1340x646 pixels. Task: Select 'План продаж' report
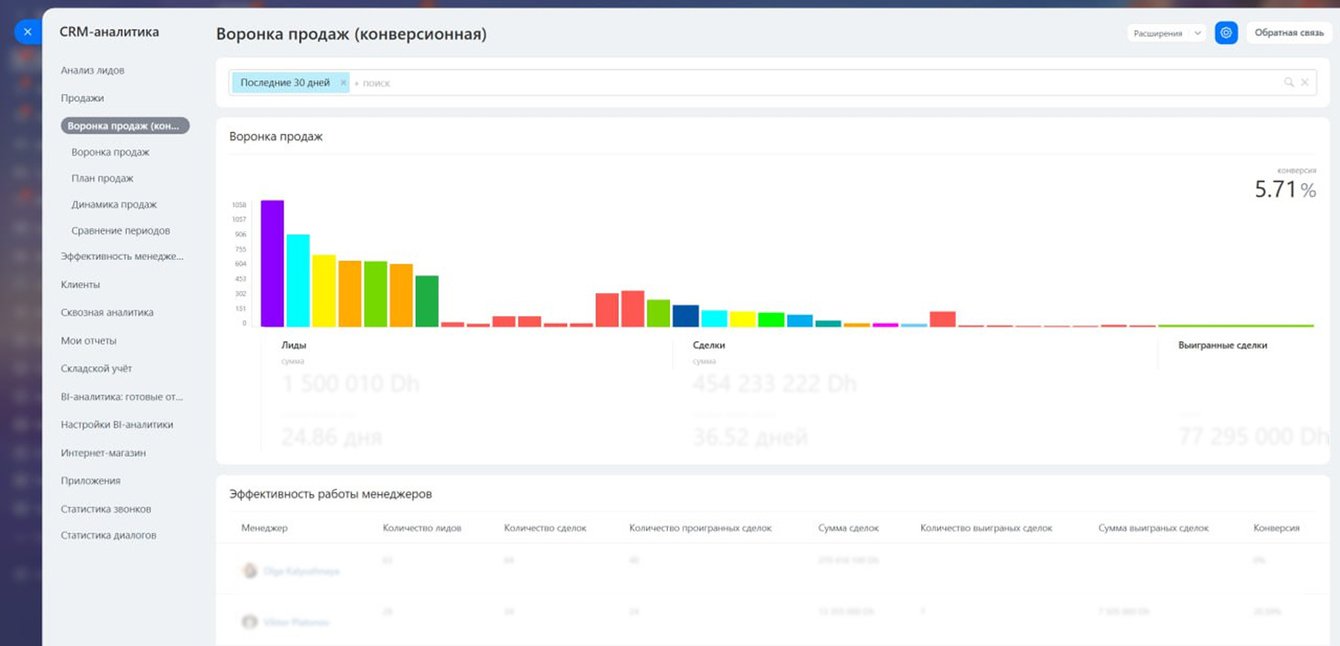point(102,178)
